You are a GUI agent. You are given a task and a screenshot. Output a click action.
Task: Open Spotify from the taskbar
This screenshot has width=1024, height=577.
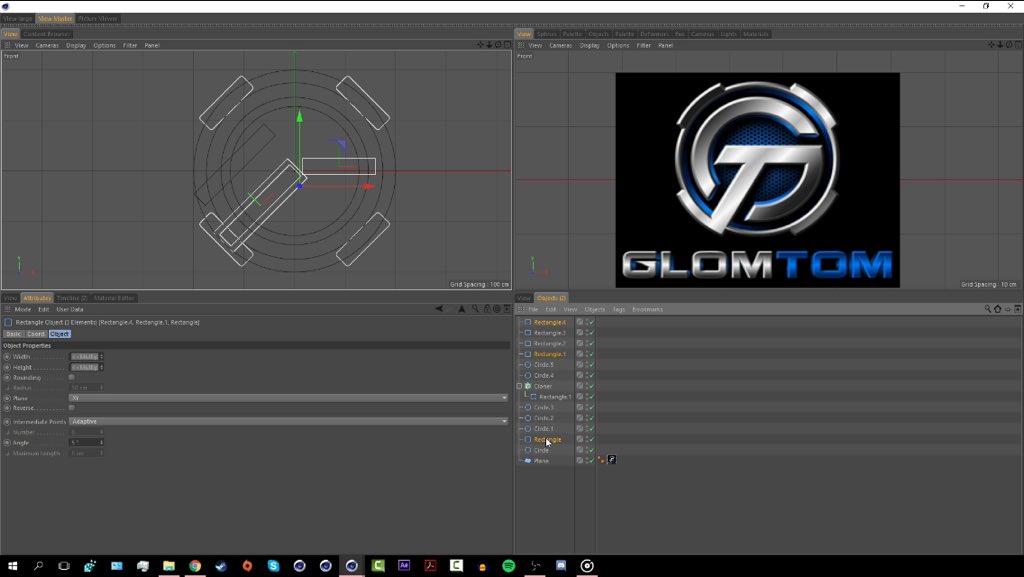point(508,566)
